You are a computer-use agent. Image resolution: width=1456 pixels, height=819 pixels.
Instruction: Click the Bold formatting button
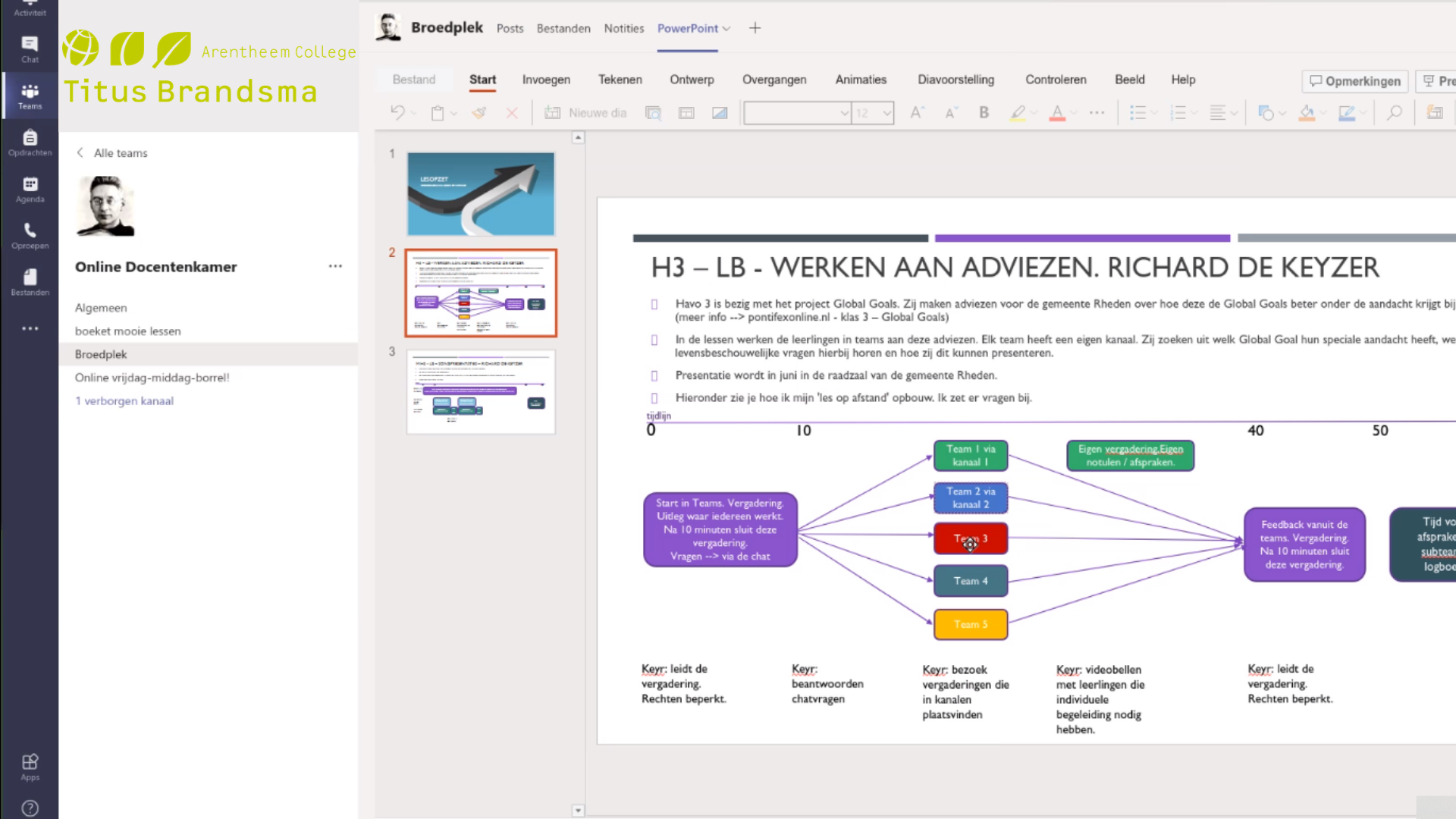coord(984,113)
